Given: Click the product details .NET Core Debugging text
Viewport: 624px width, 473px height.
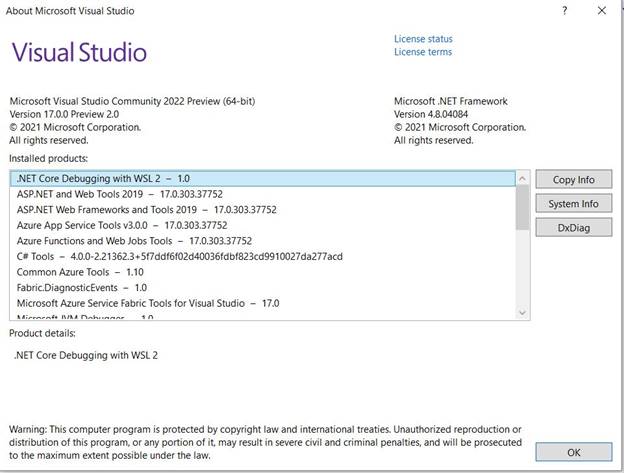Looking at the screenshot, I should (x=86, y=355).
